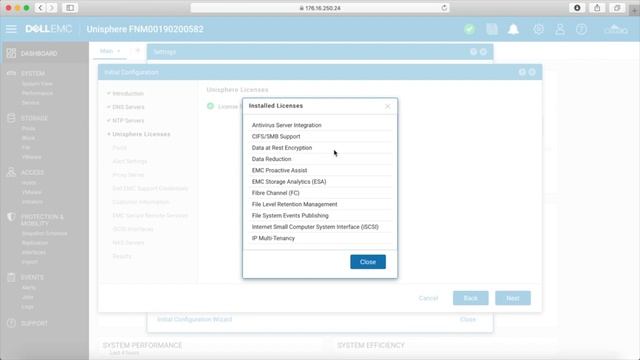
Task: Open Pools under Storage
Action: [28, 128]
